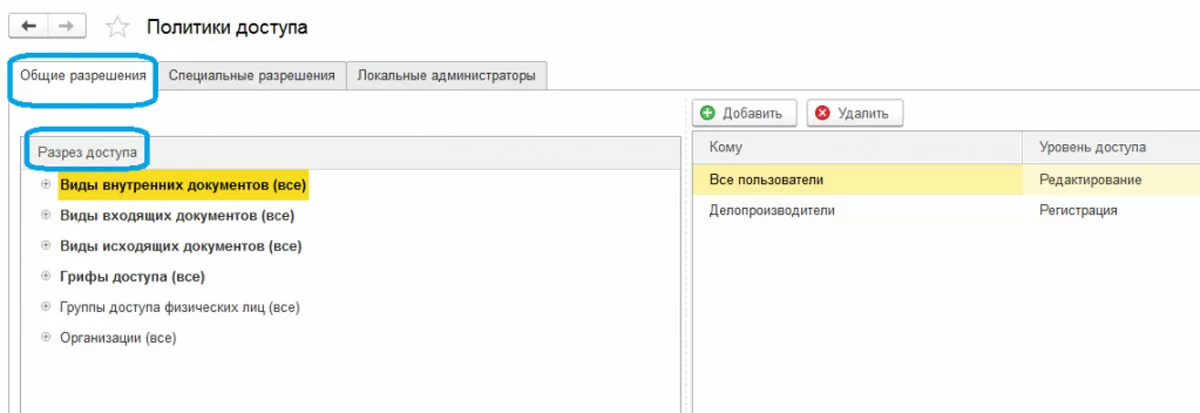Expand Грифы доступа (все) node
1200x413 pixels.
point(45,276)
